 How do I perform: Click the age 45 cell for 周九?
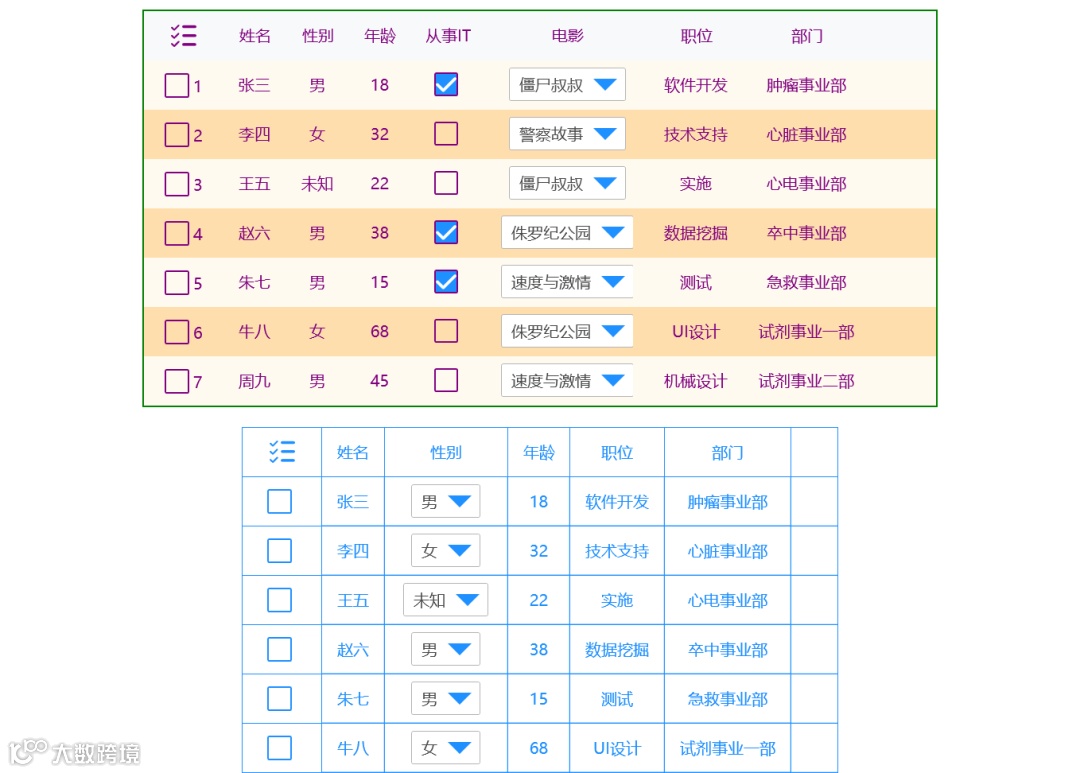pos(380,381)
